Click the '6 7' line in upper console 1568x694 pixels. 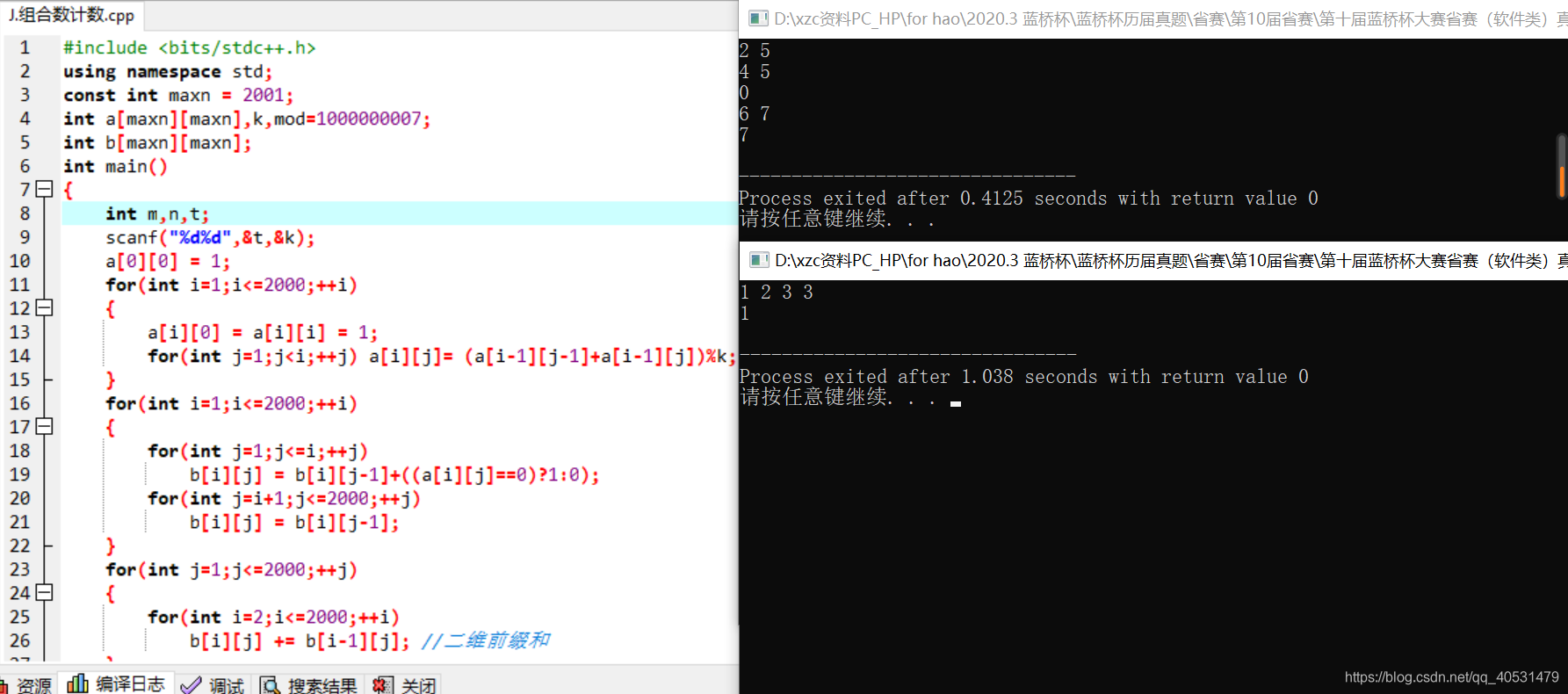755,113
